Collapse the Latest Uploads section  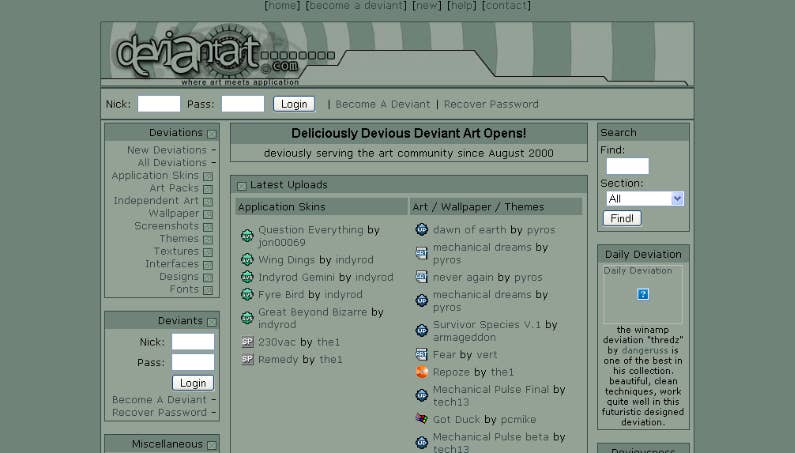pos(242,186)
